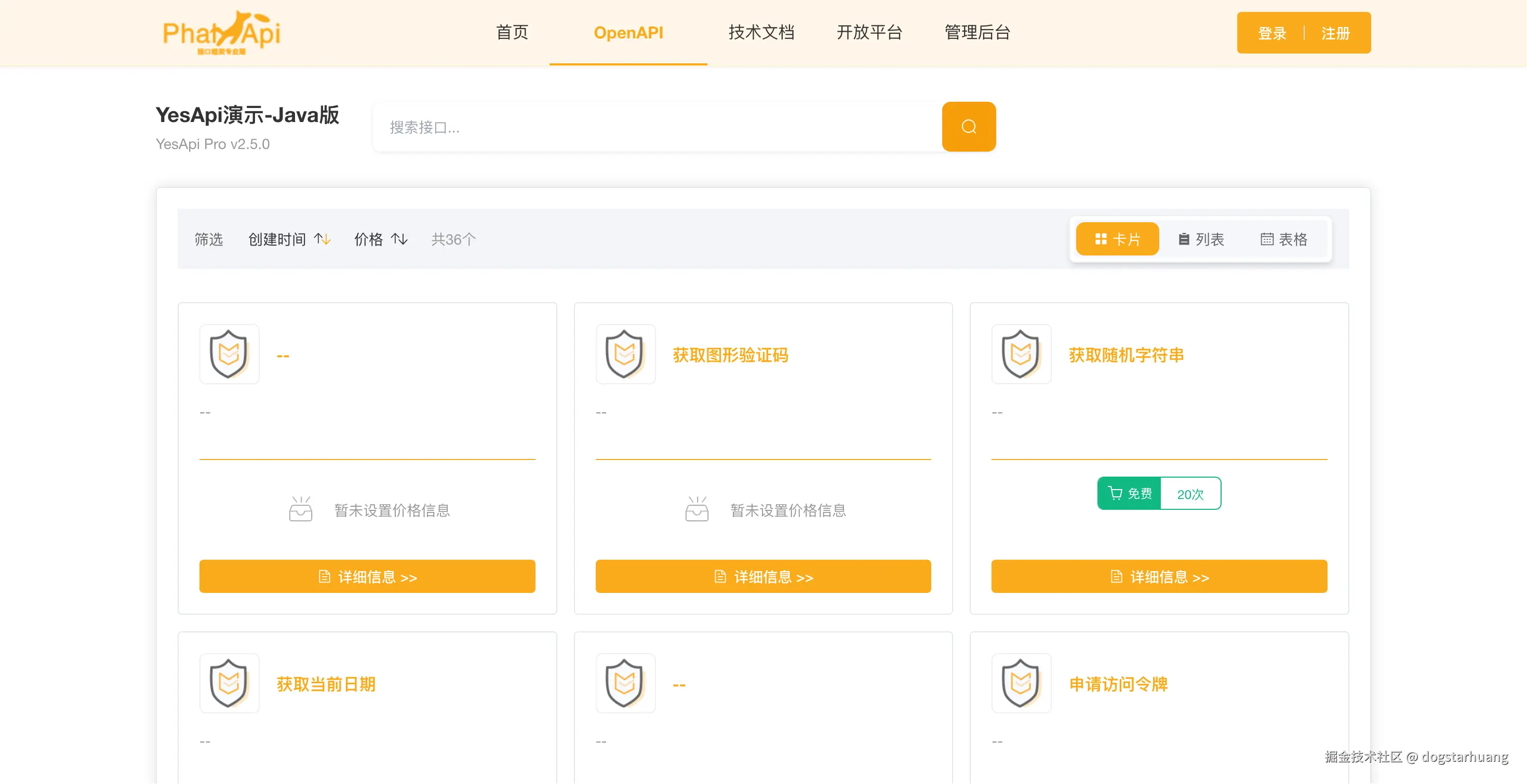Go to 管理后台 in navigation
This screenshot has width=1527, height=784.
pyautogui.click(x=977, y=33)
